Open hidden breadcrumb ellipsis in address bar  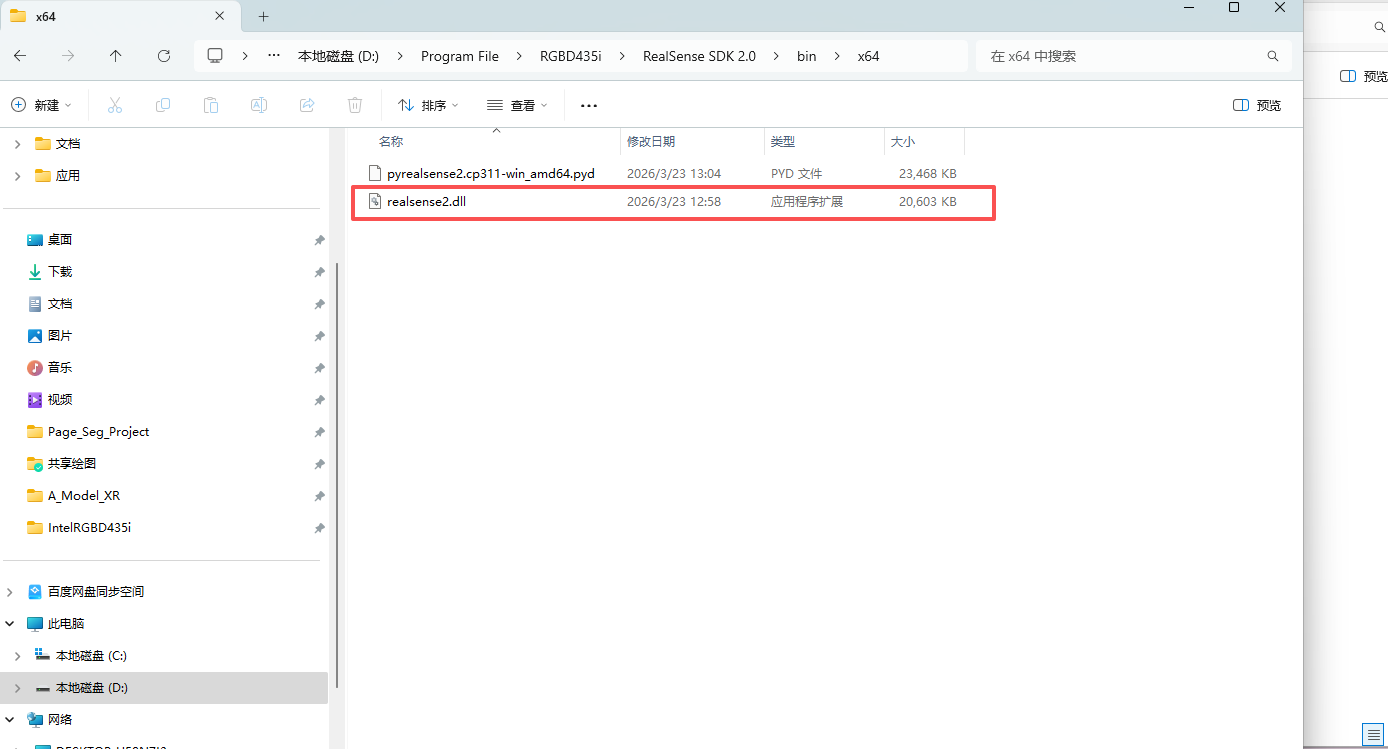[x=274, y=56]
